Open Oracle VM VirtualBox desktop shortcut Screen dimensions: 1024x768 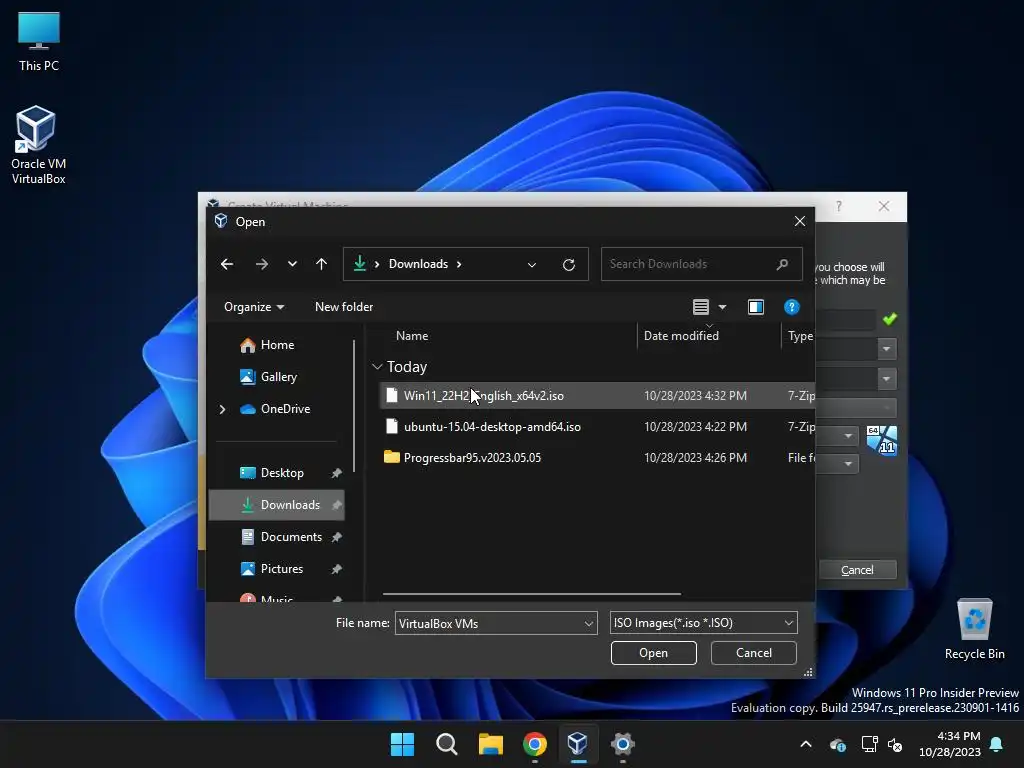click(x=39, y=145)
